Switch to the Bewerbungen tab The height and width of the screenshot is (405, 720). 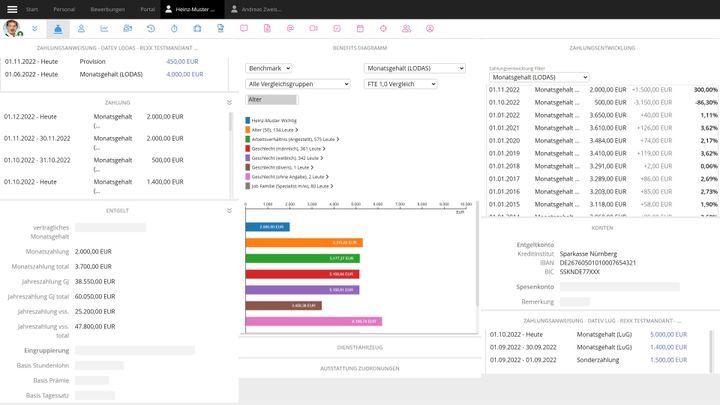(107, 8)
